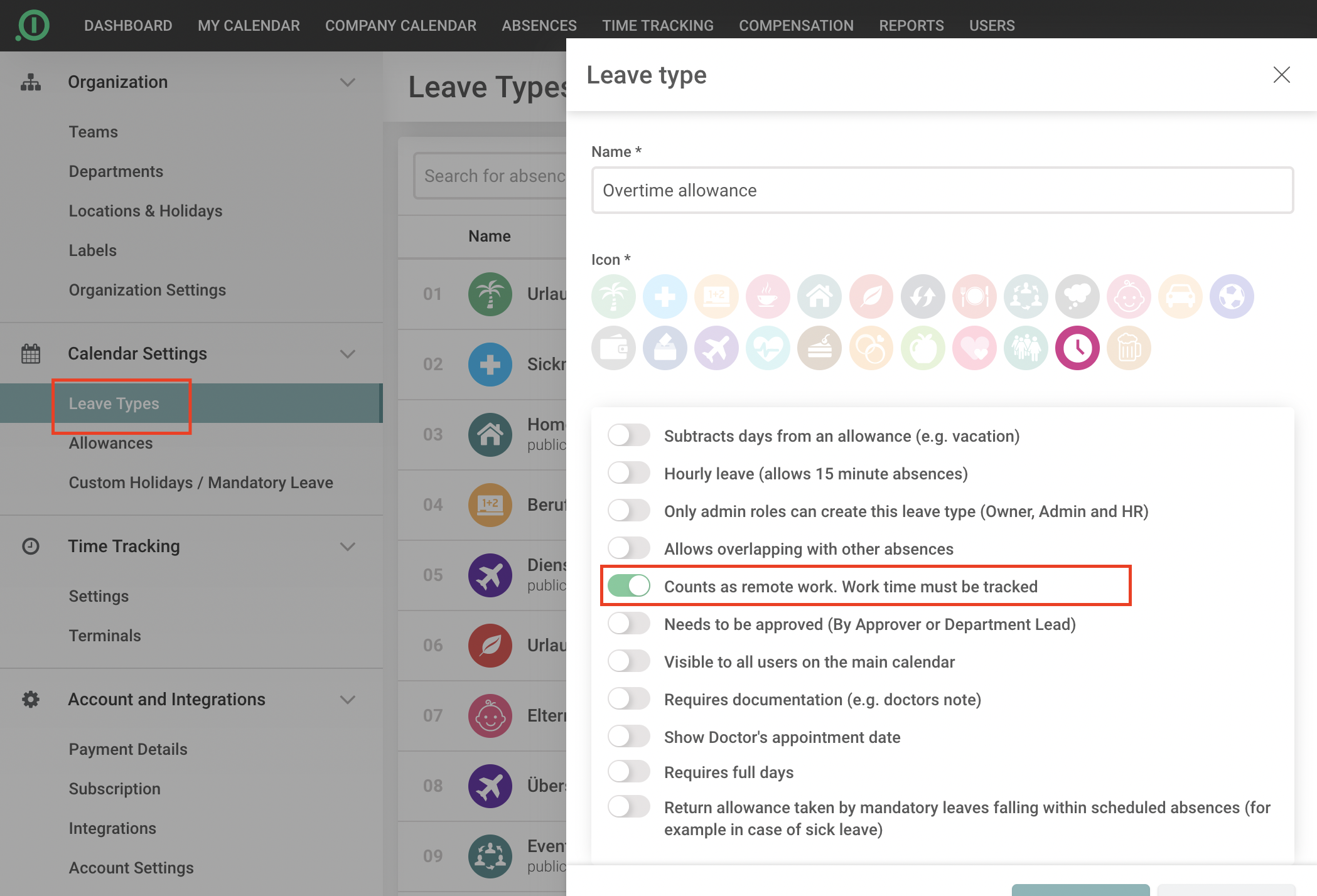The image size is (1317, 896).
Task: Select the house home-office icon
Action: pyautogui.click(x=819, y=296)
